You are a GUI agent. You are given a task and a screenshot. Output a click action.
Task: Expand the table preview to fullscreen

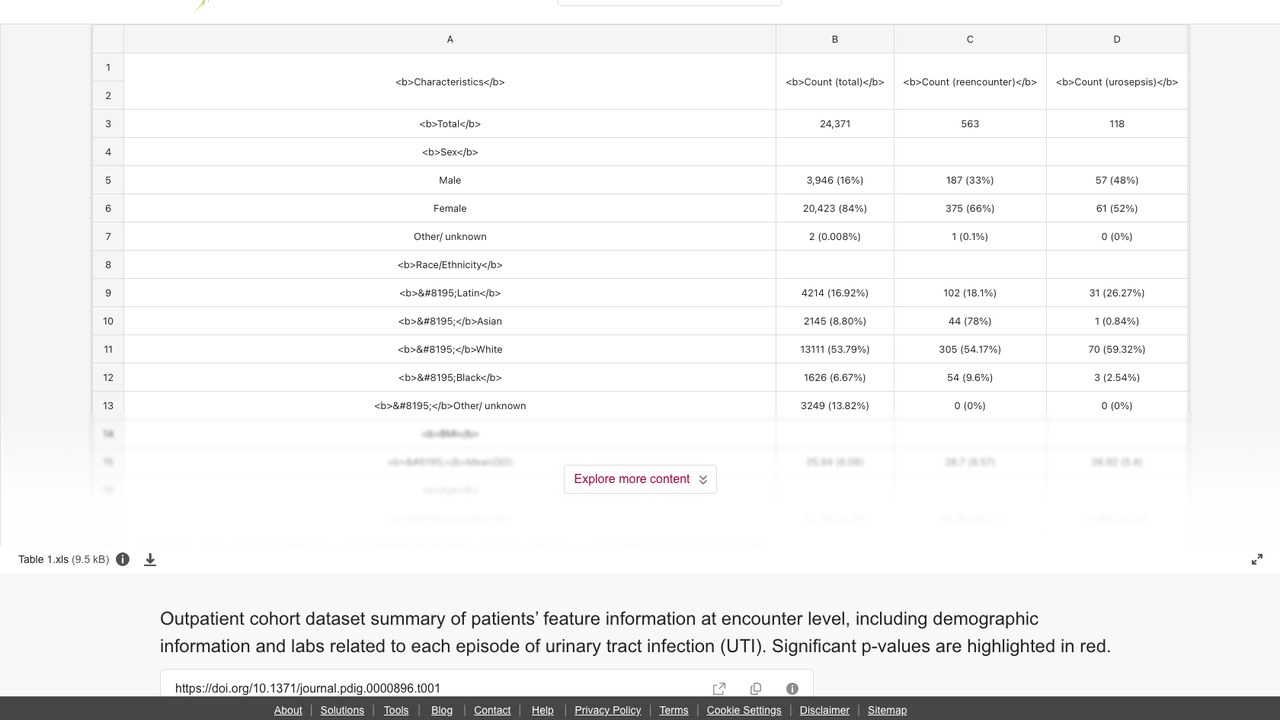tap(1257, 560)
